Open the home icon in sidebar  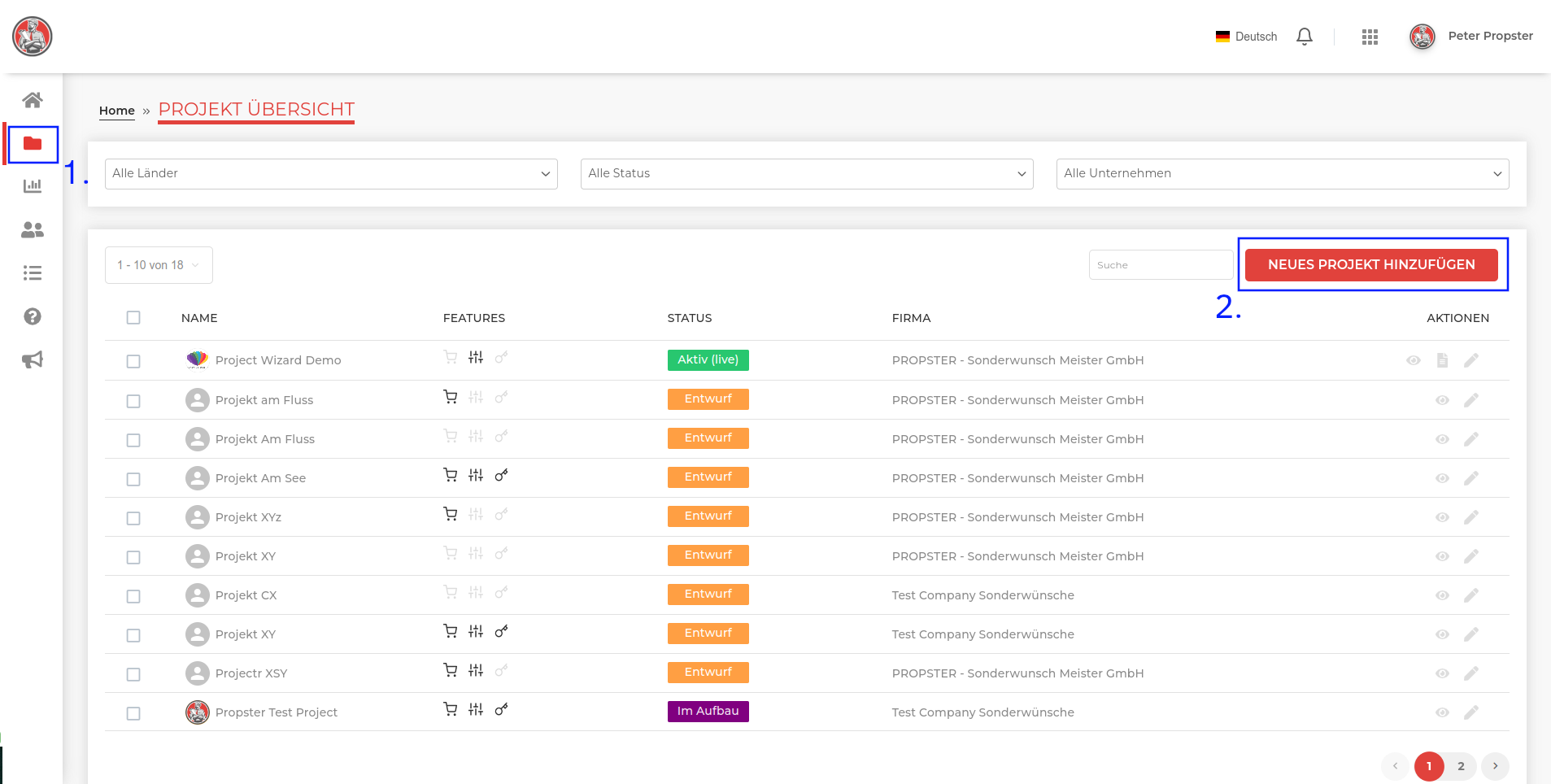point(33,100)
